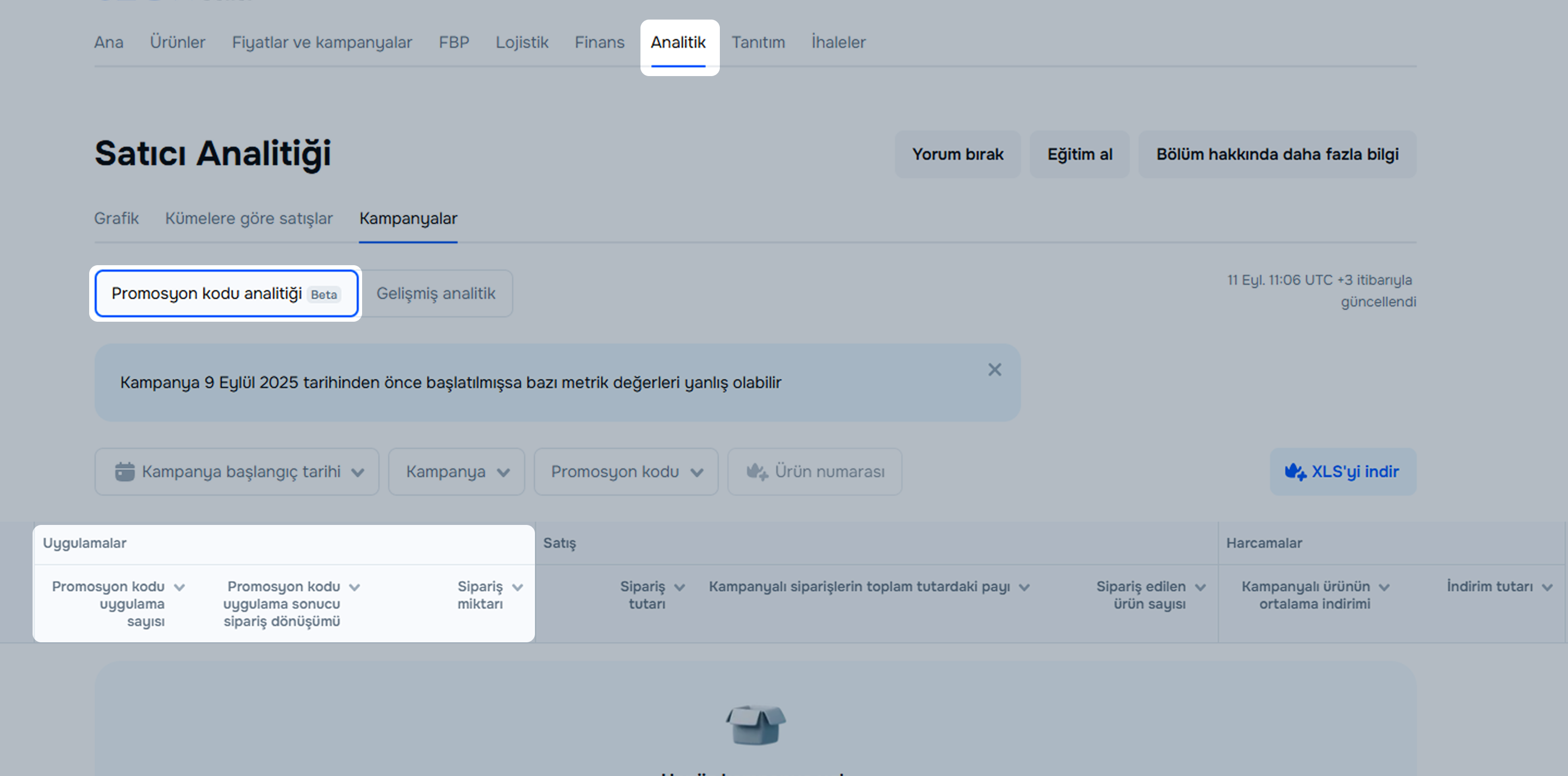Screen dimensions: 1568x776
Task: Switch to the Kümelere göre satışlar tab
Action: click(x=248, y=218)
